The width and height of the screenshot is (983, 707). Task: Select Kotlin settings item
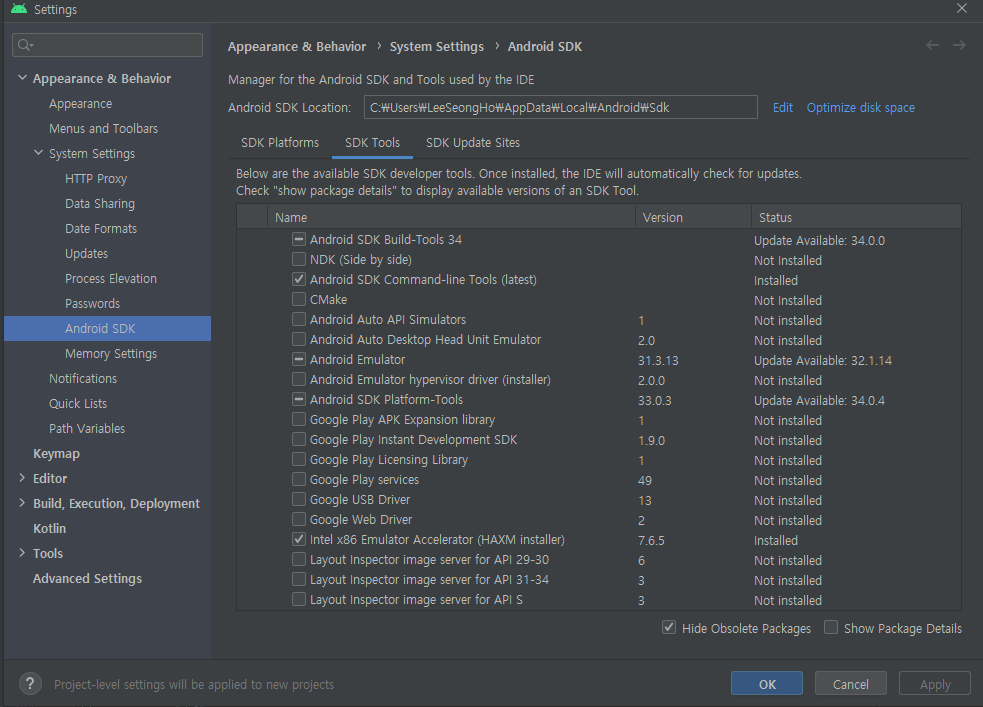[x=50, y=528]
